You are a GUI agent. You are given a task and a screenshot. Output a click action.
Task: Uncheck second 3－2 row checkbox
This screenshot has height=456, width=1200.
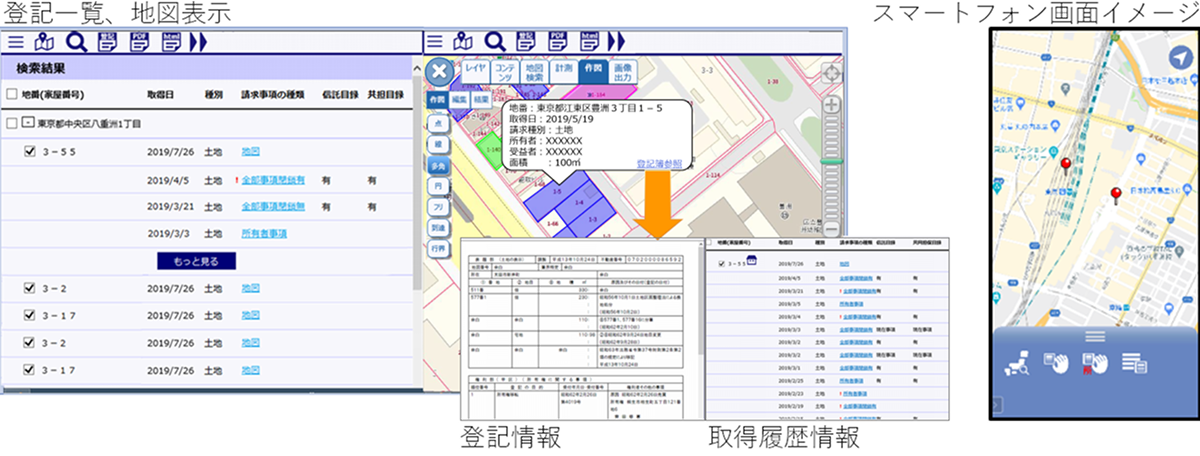(29, 342)
